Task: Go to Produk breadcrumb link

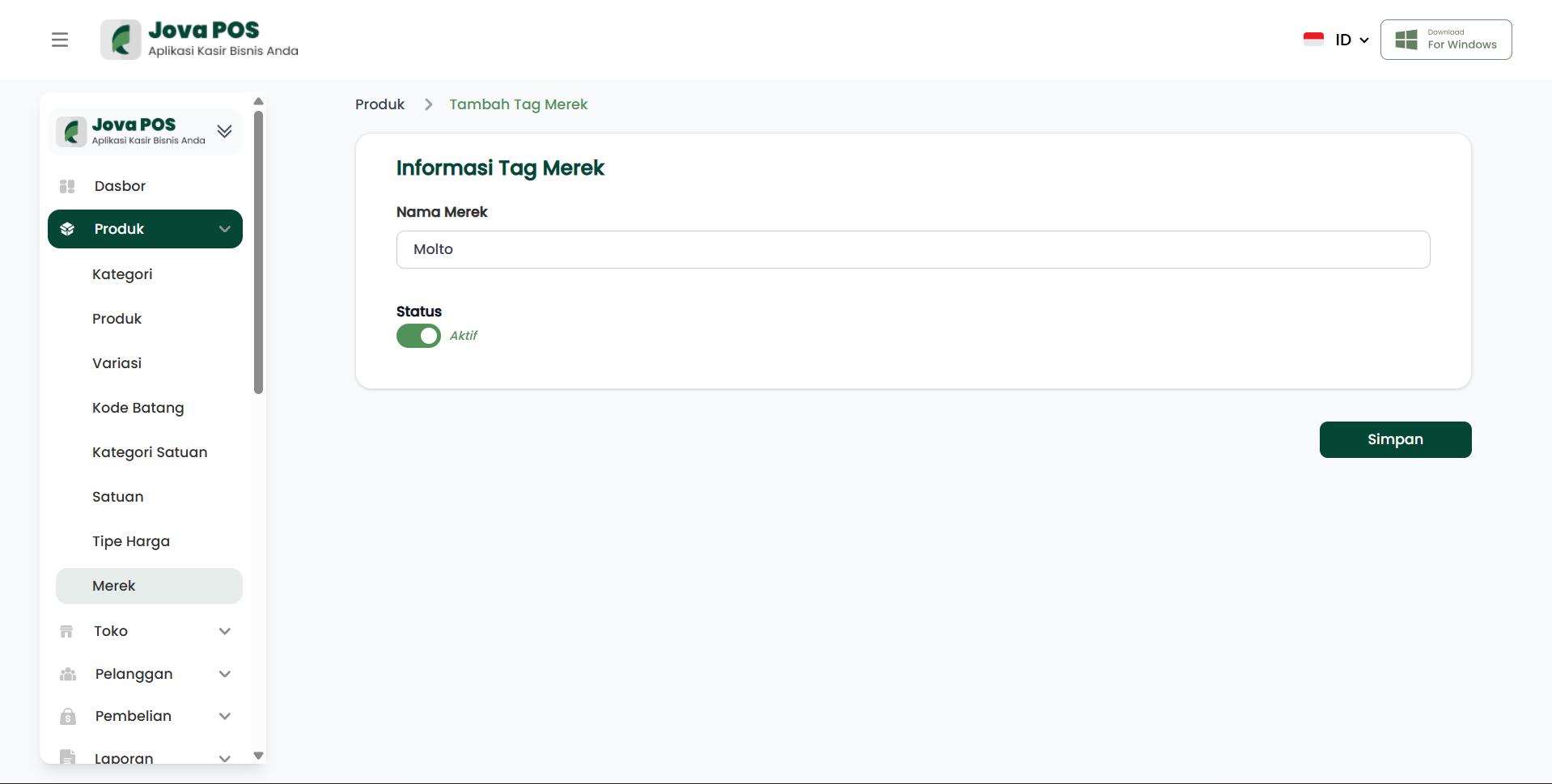Action: pos(380,104)
